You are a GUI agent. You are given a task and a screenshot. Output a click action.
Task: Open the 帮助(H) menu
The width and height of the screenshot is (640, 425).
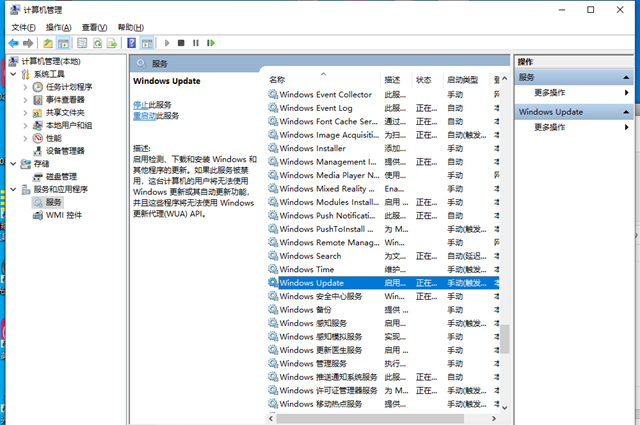131,27
